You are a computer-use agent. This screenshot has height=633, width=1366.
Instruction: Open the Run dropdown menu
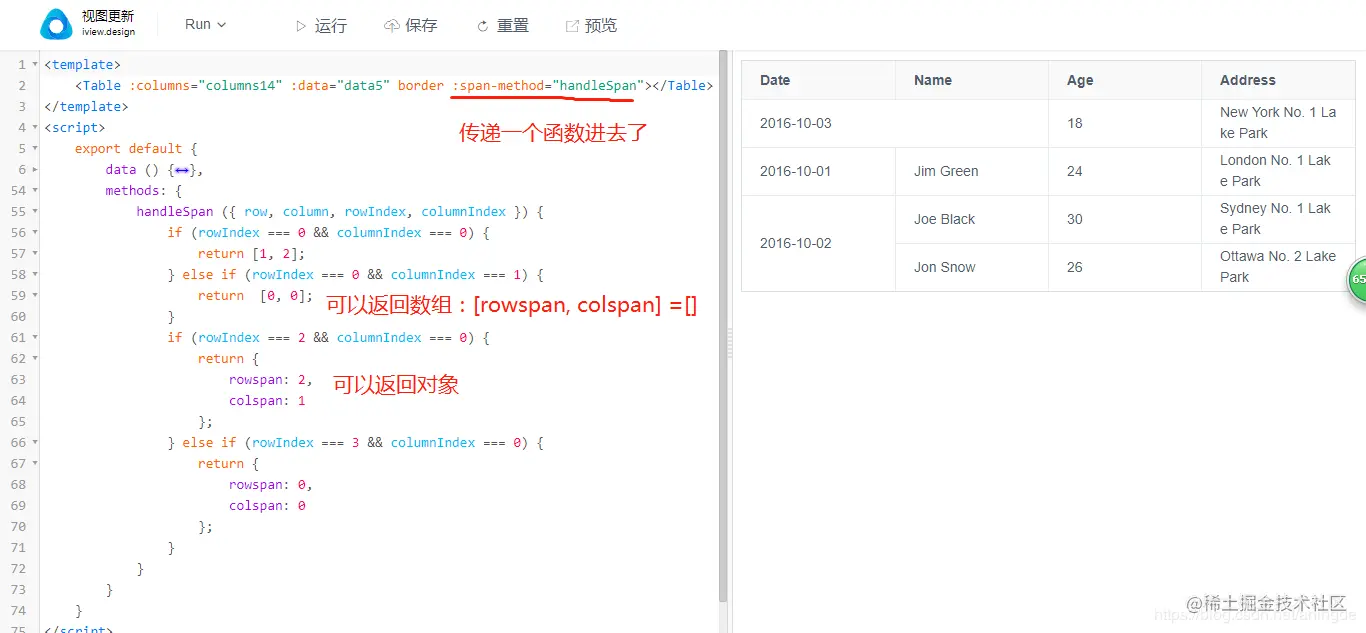click(x=205, y=24)
